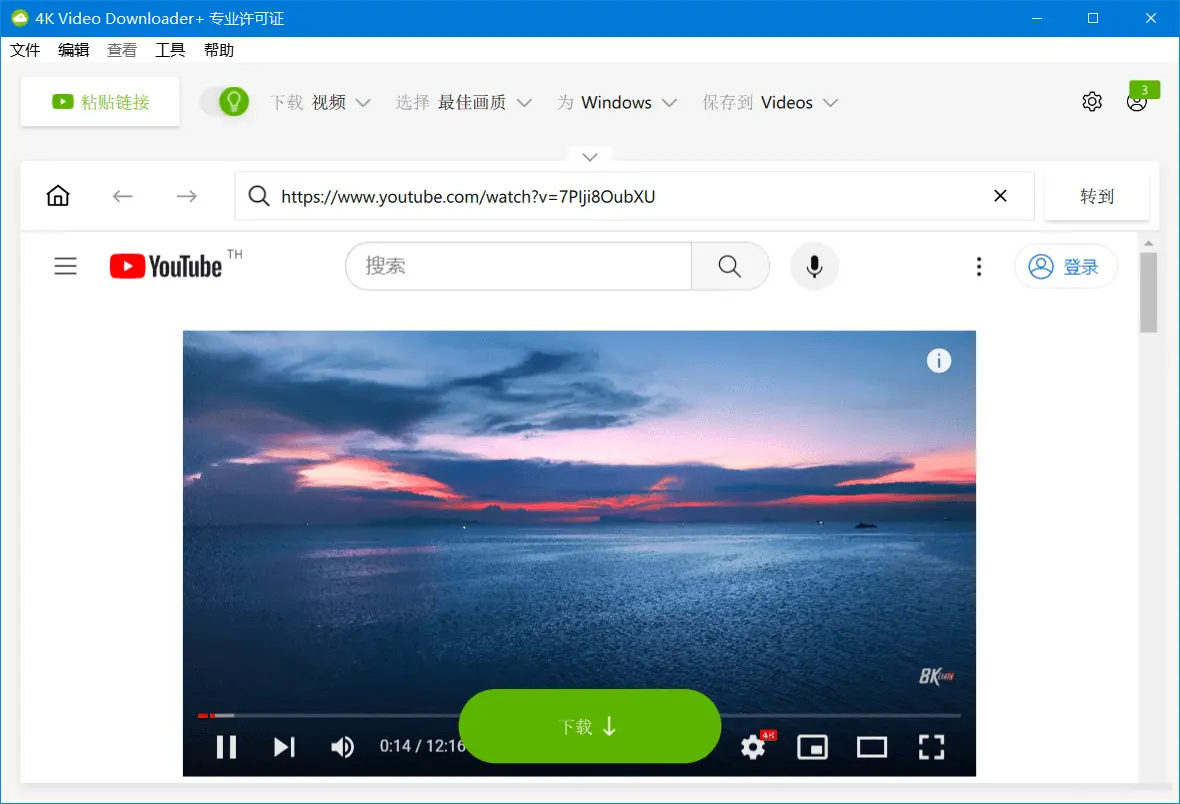Mute the video volume
1180x804 pixels.
pos(342,746)
